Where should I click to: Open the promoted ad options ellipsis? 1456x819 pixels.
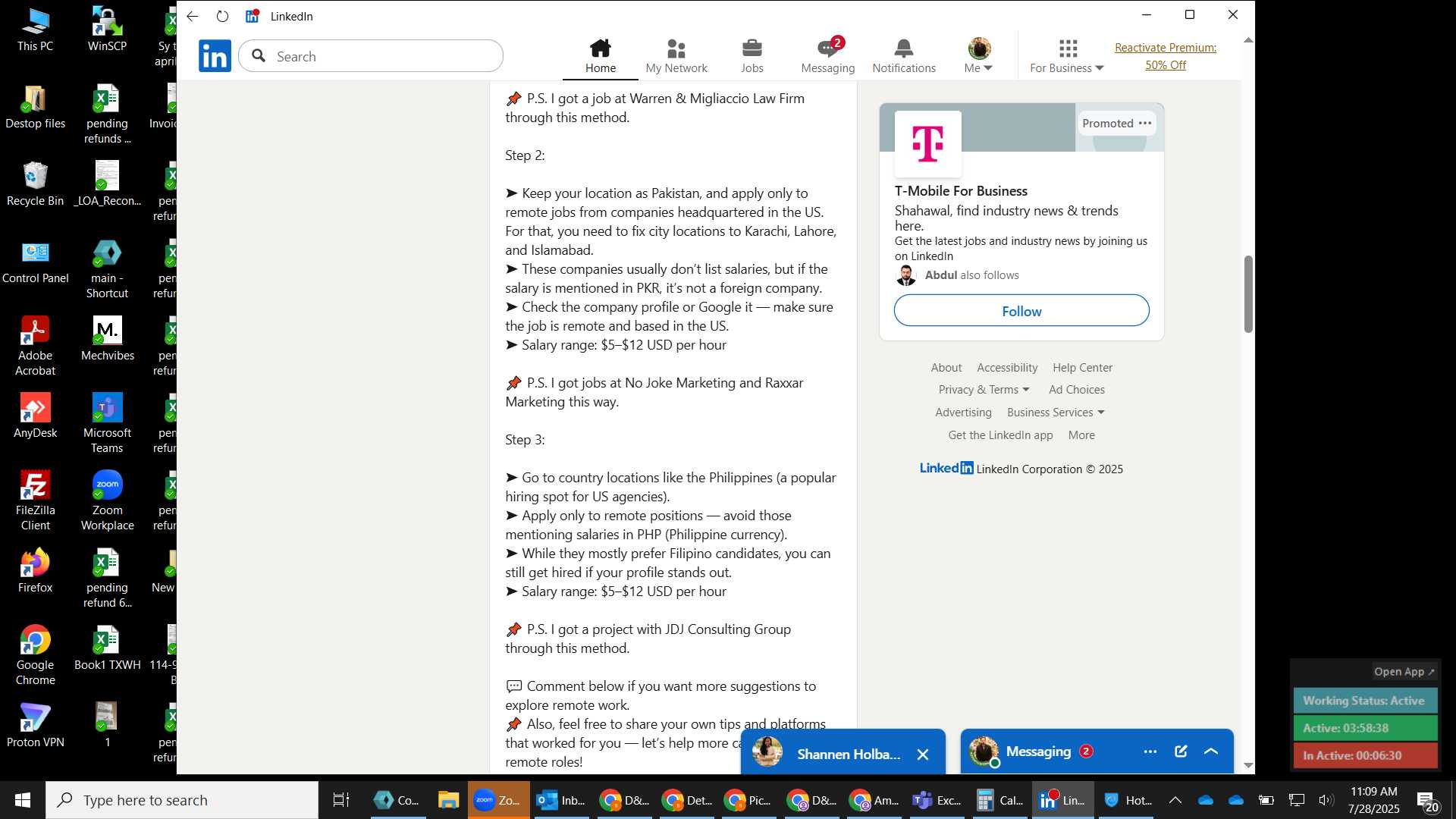(1145, 123)
